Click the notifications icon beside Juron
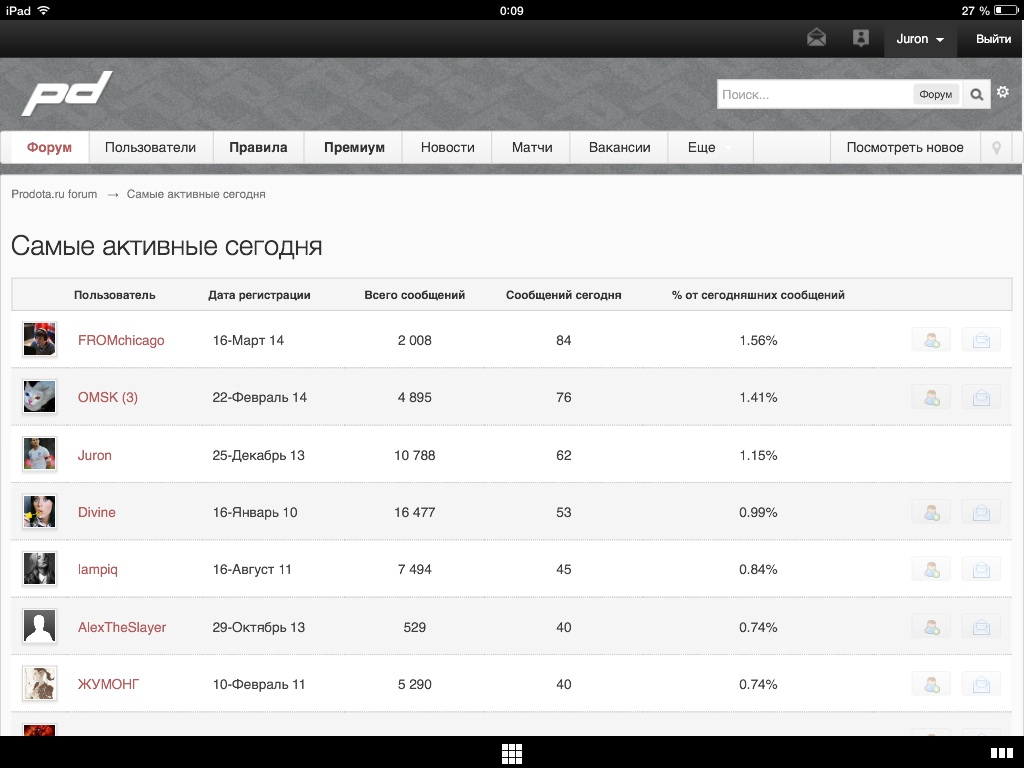The image size is (1024, 768). 860,38
